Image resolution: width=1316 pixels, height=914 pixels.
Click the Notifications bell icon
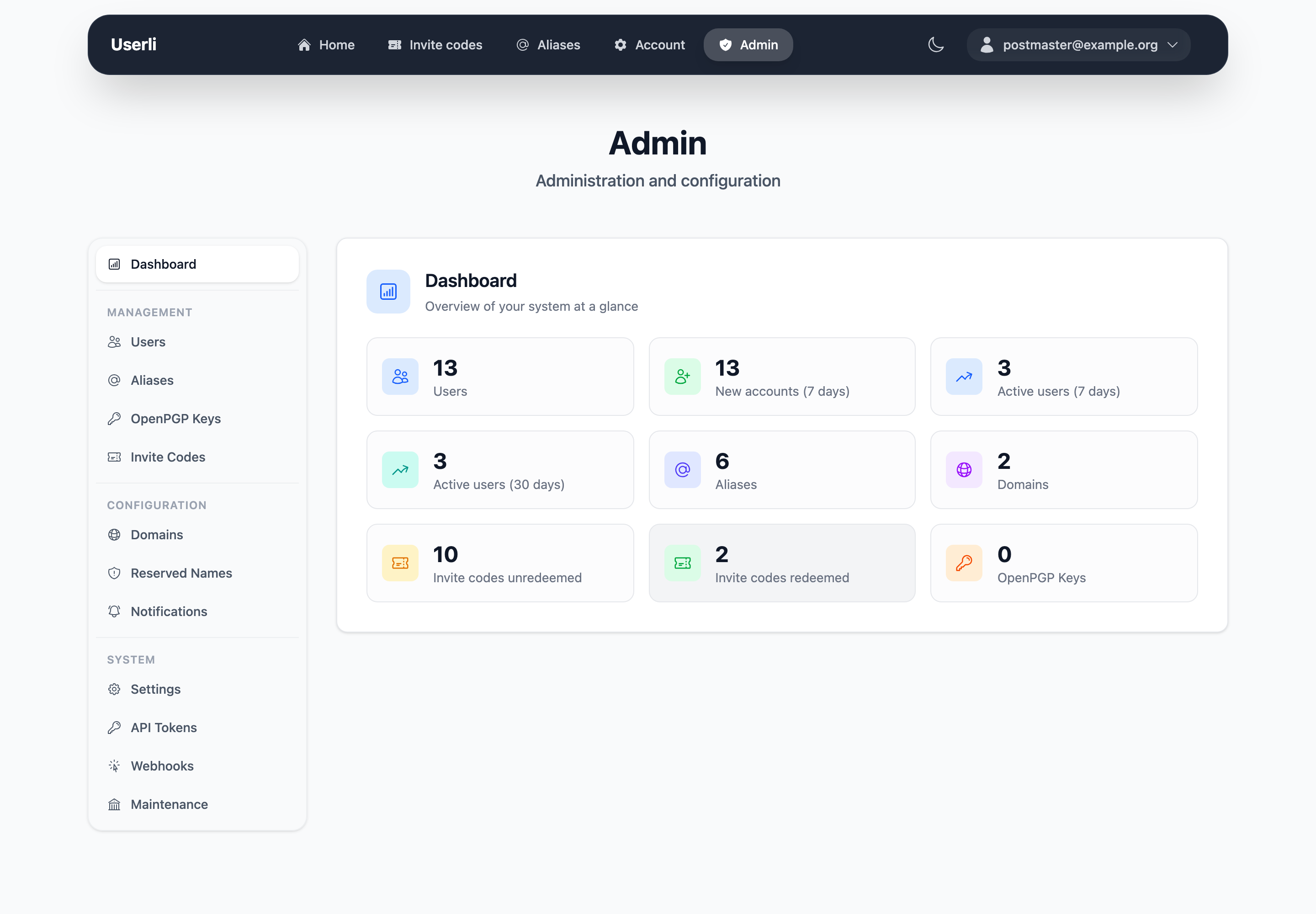pyautogui.click(x=115, y=611)
